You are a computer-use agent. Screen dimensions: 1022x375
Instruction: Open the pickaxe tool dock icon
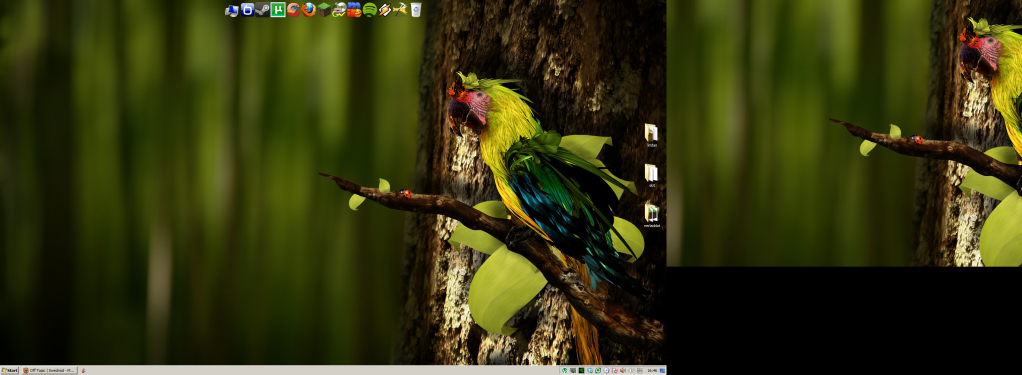[x=400, y=10]
